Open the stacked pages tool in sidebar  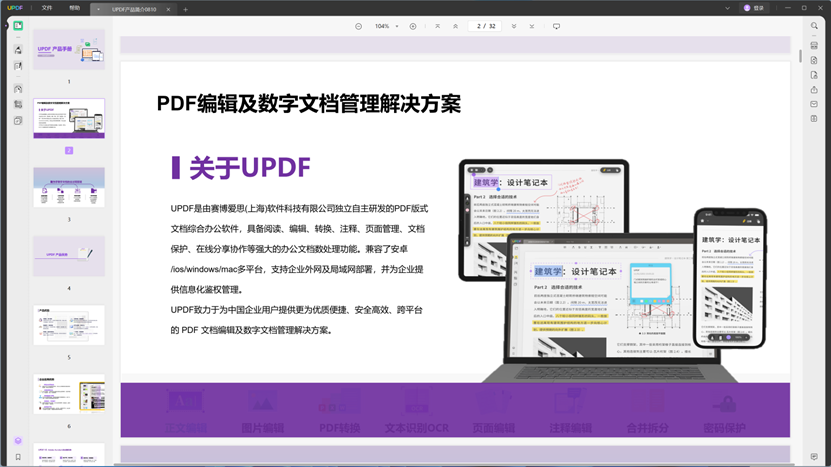[18, 121]
